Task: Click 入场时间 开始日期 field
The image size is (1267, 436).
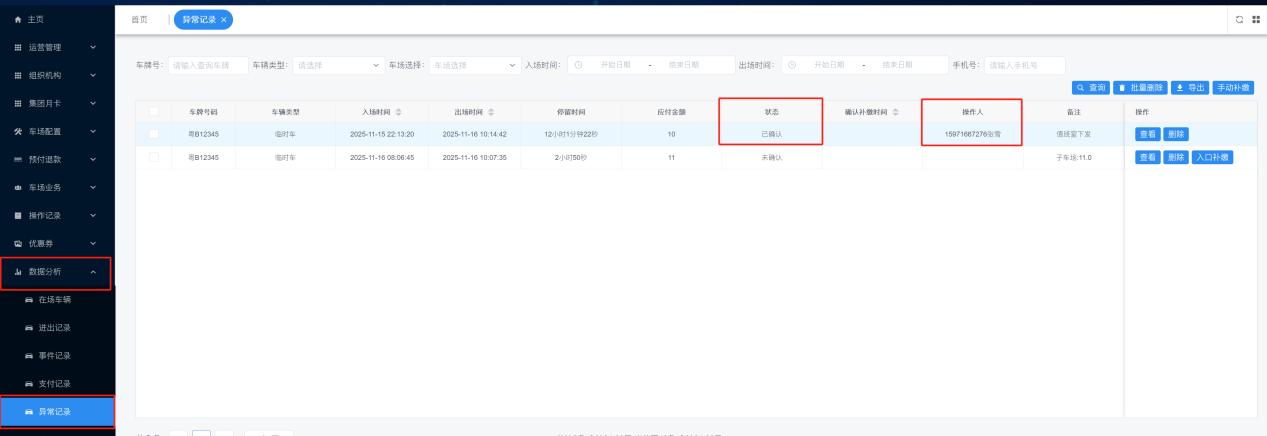Action: [x=615, y=65]
